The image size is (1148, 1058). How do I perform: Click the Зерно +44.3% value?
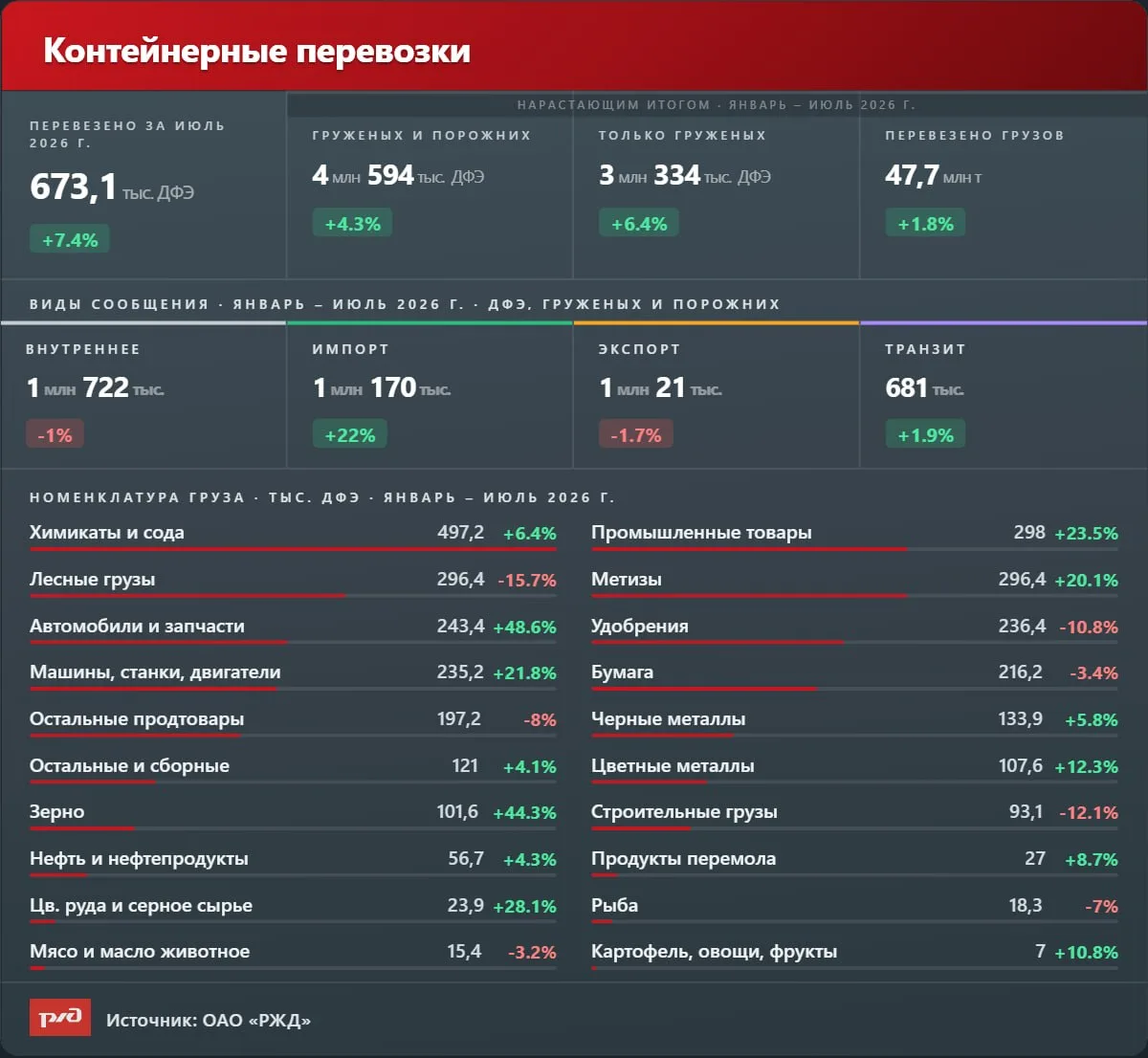point(524,812)
